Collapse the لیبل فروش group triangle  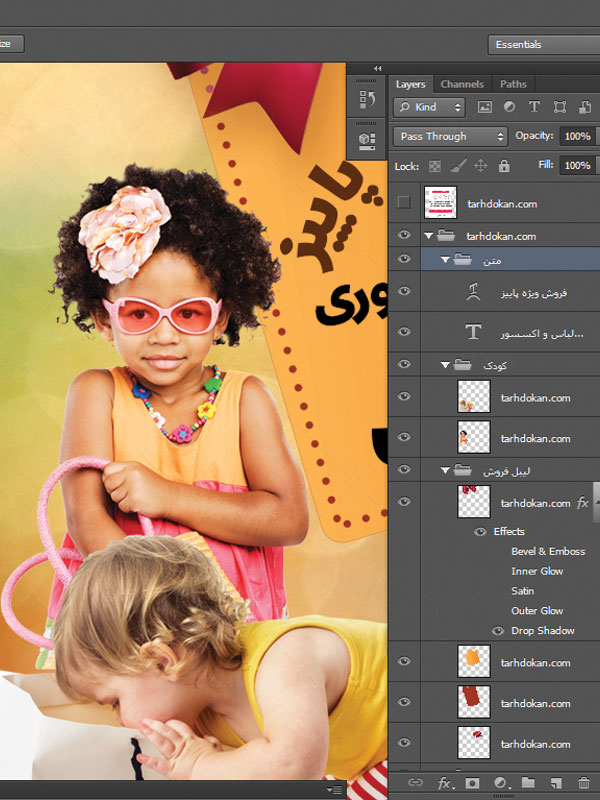pyautogui.click(x=445, y=470)
